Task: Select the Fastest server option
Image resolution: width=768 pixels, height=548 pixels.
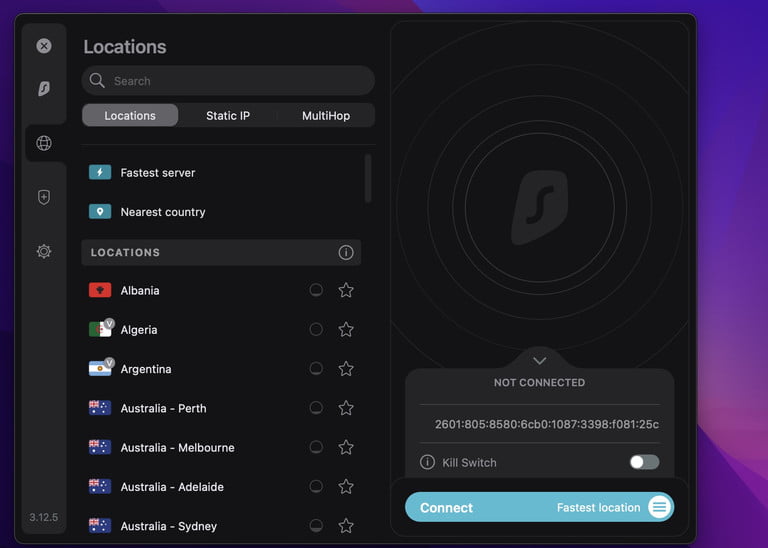Action: point(158,173)
